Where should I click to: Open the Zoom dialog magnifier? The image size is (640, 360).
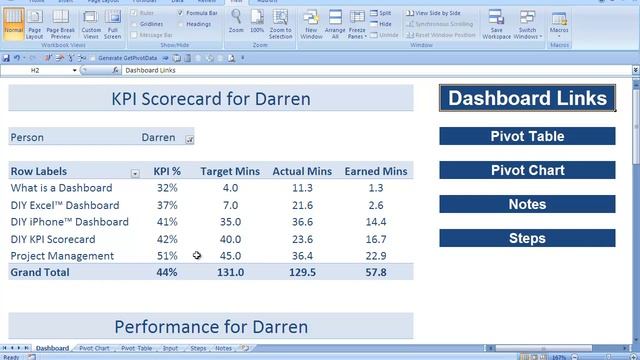pos(236,21)
